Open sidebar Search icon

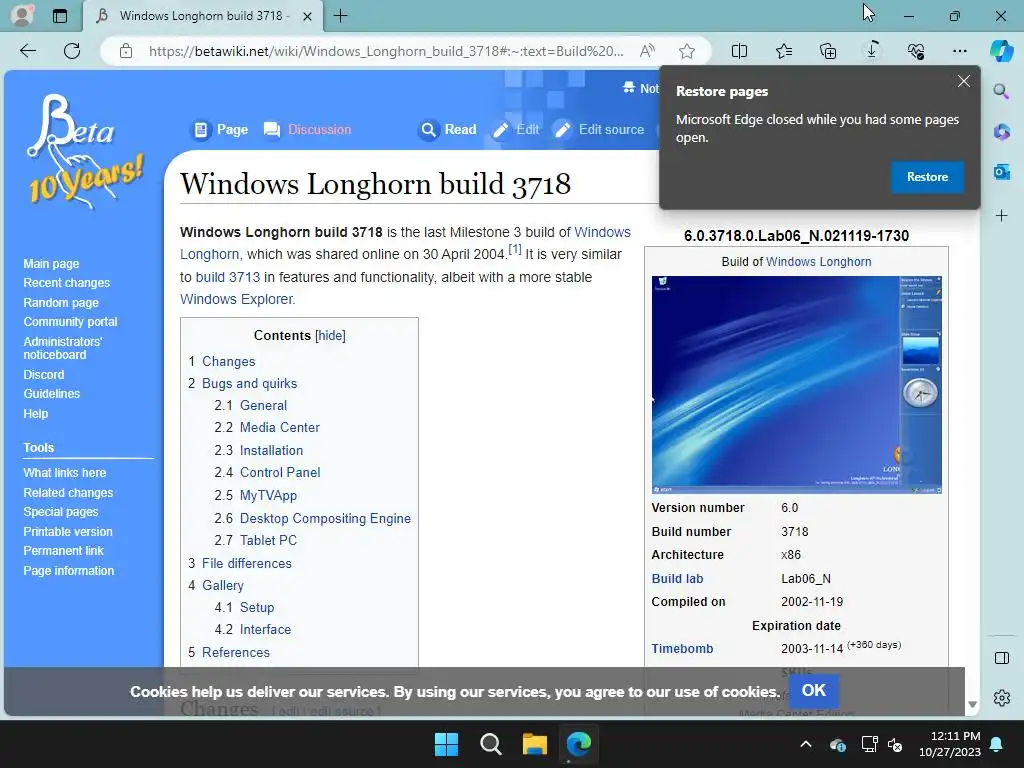tap(1001, 91)
